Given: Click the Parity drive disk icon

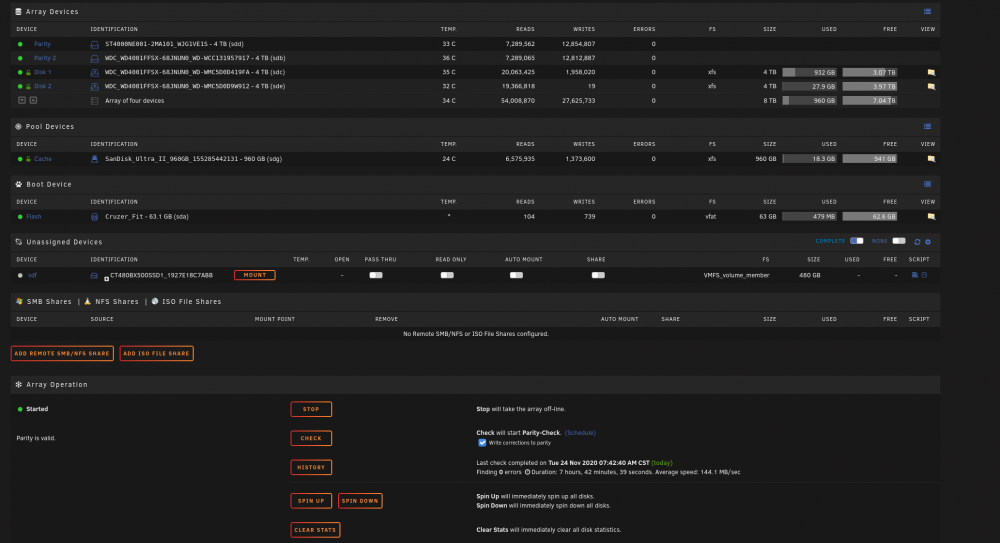Looking at the screenshot, I should point(94,44).
